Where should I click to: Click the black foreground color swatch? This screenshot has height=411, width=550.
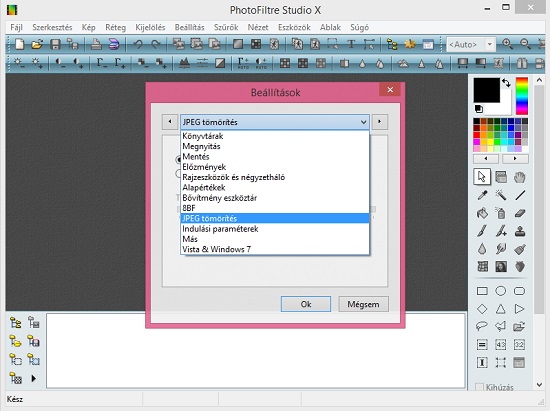(487, 90)
